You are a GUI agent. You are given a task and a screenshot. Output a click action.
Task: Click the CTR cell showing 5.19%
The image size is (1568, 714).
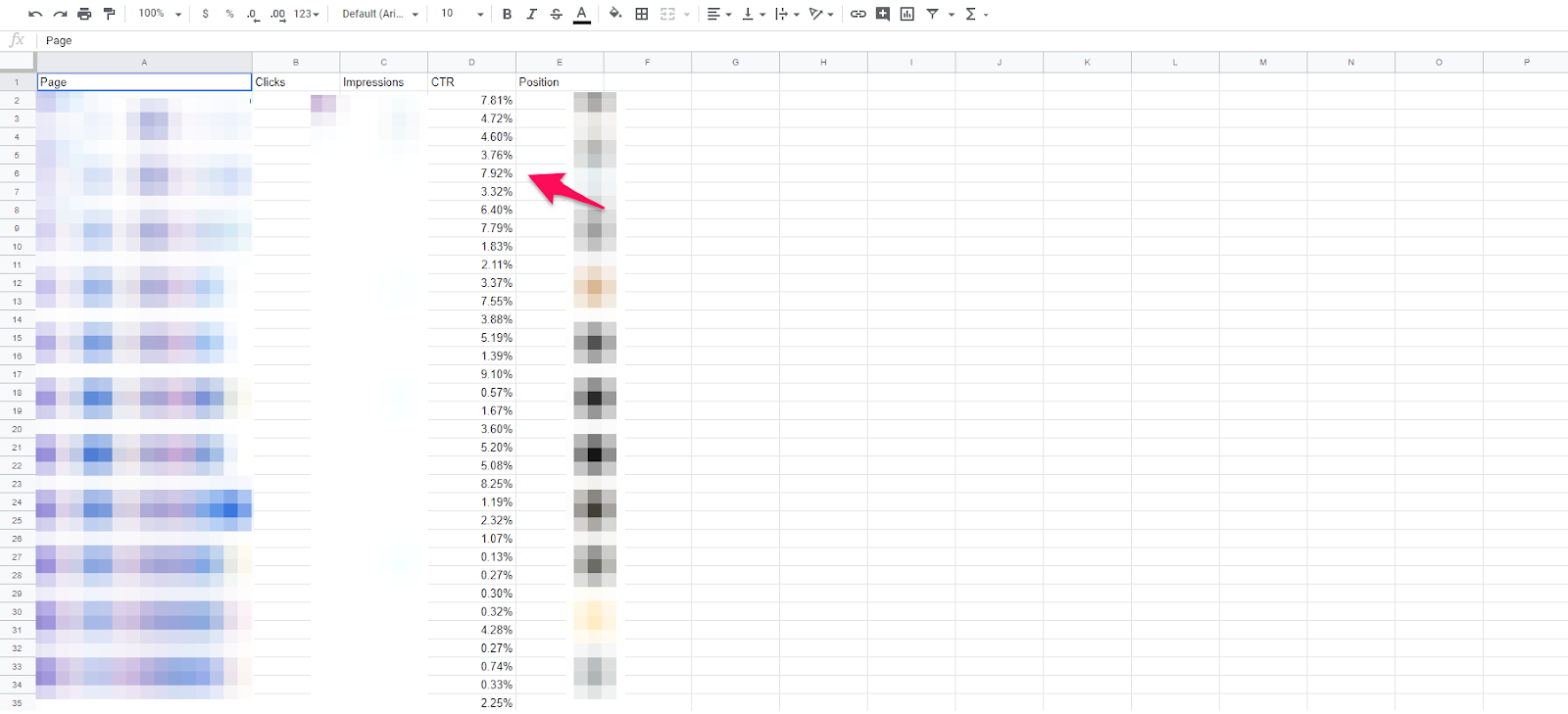tap(472, 338)
